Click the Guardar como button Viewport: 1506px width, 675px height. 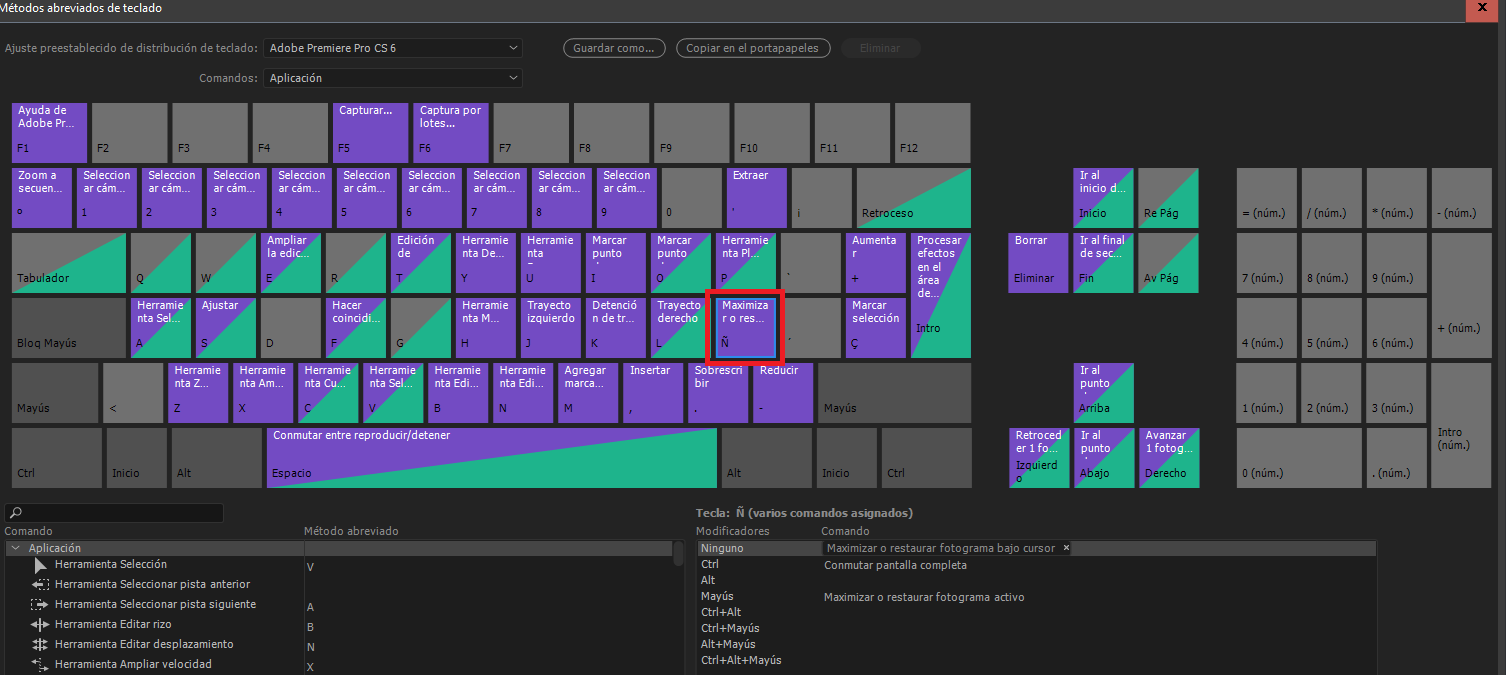[x=614, y=48]
